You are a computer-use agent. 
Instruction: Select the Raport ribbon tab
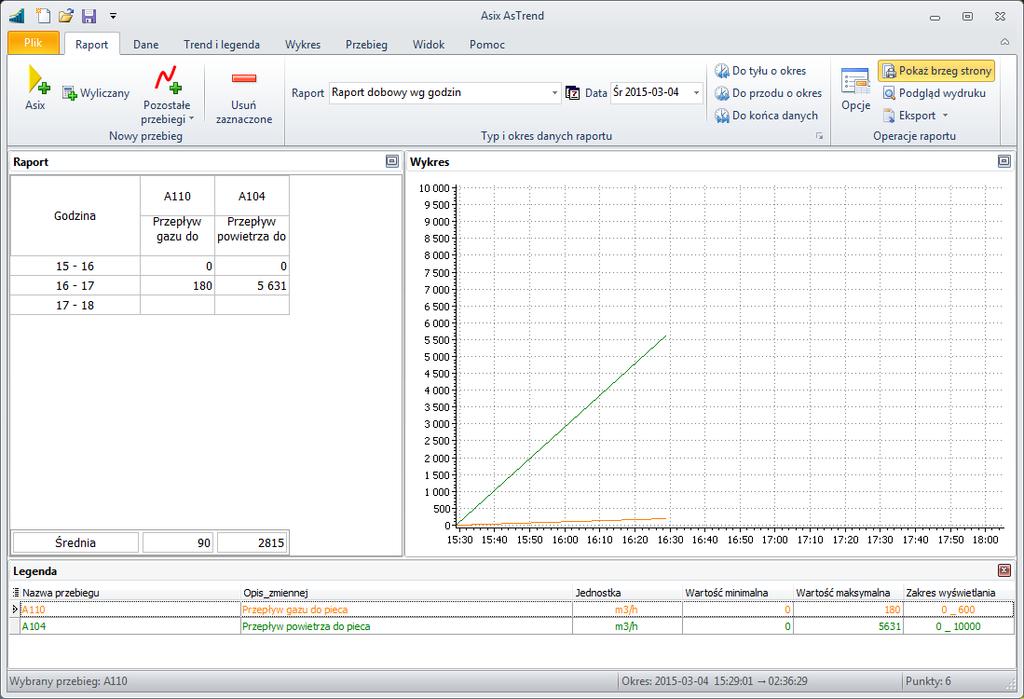pyautogui.click(x=91, y=44)
